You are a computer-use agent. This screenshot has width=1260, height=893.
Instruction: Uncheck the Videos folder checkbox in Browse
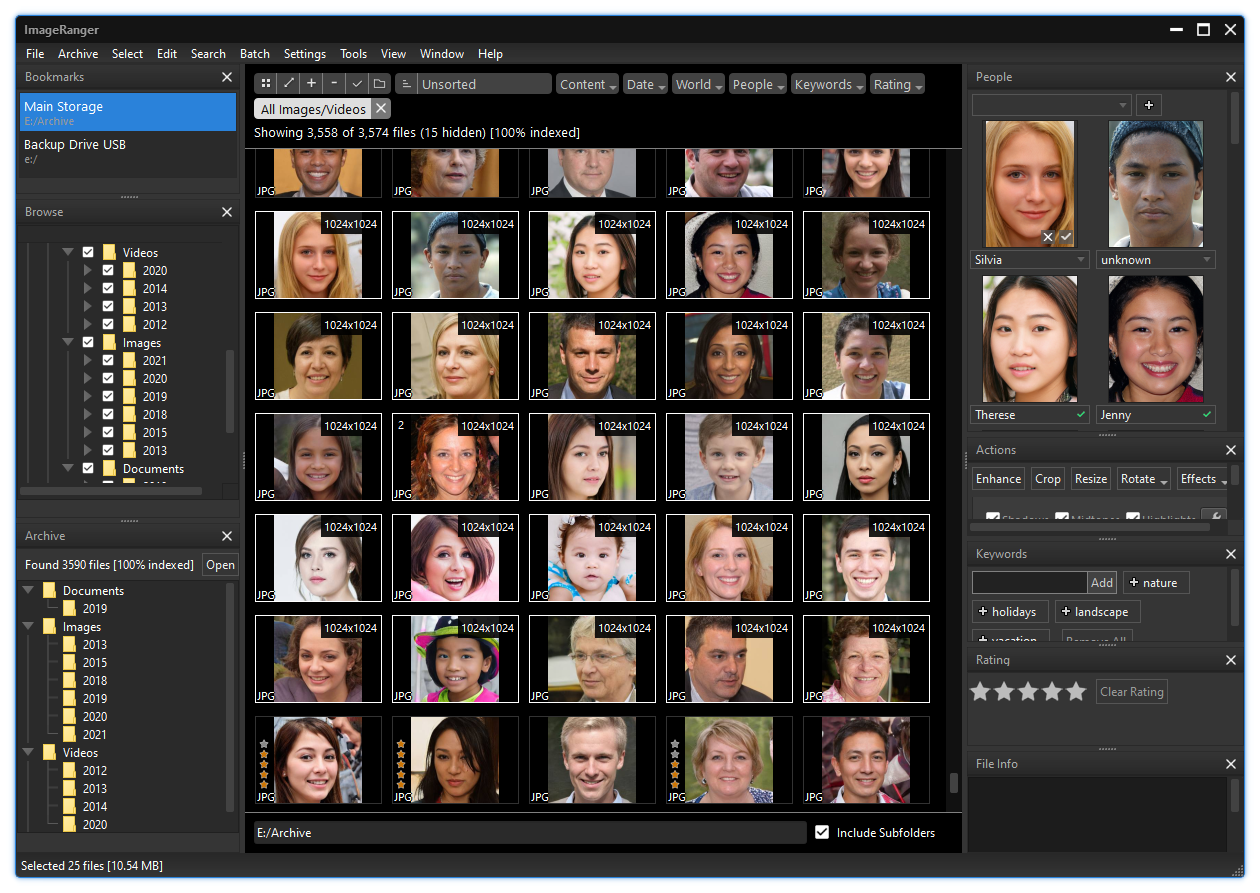coord(88,253)
